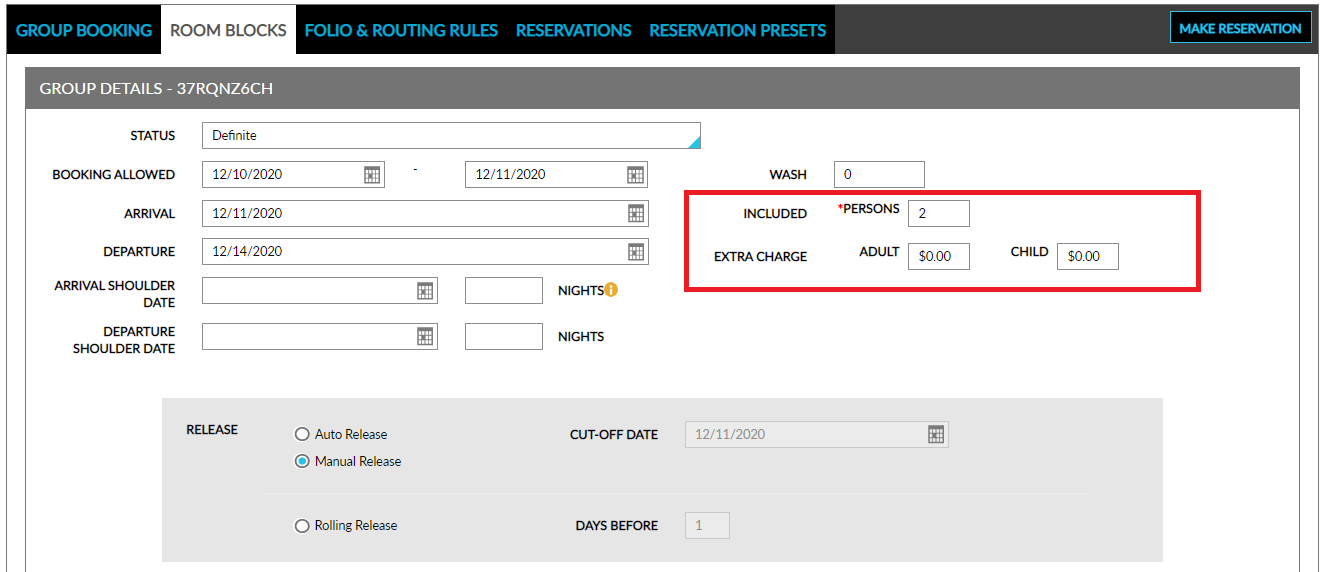Select the Rolling Release option
The image size is (1327, 572).
coord(302,526)
